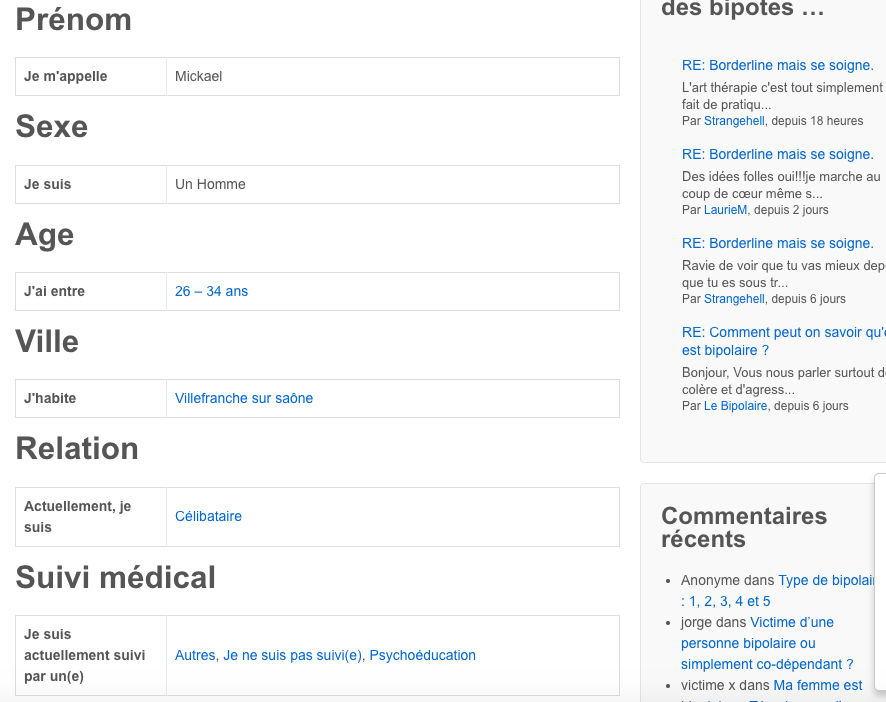Open Victime d'une personne bipolaire article link
Viewport: 886px width, 702px height.
(x=767, y=643)
